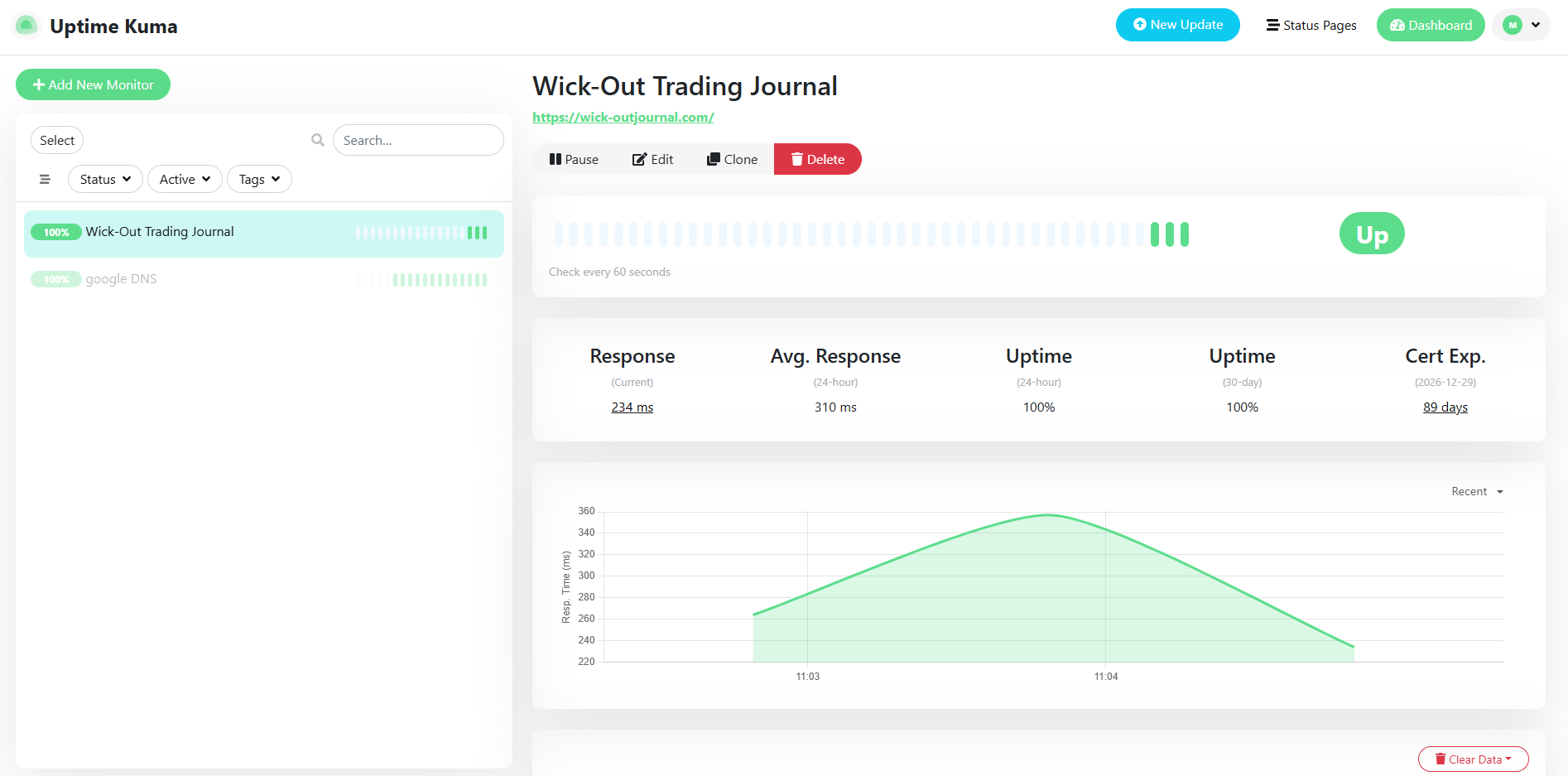
Task: Click the 310 ms average response value
Action: [x=835, y=407]
